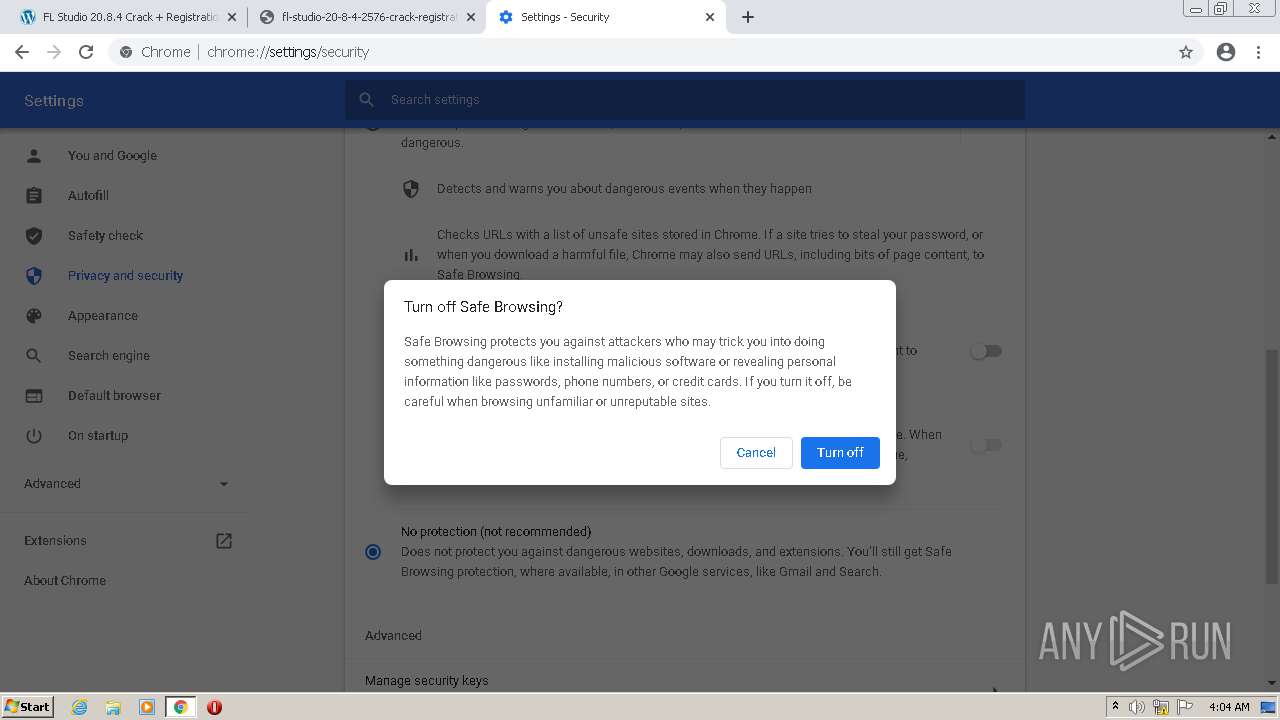The image size is (1280, 720).
Task: Launch Internet Explorer from the taskbar
Action: [79, 707]
